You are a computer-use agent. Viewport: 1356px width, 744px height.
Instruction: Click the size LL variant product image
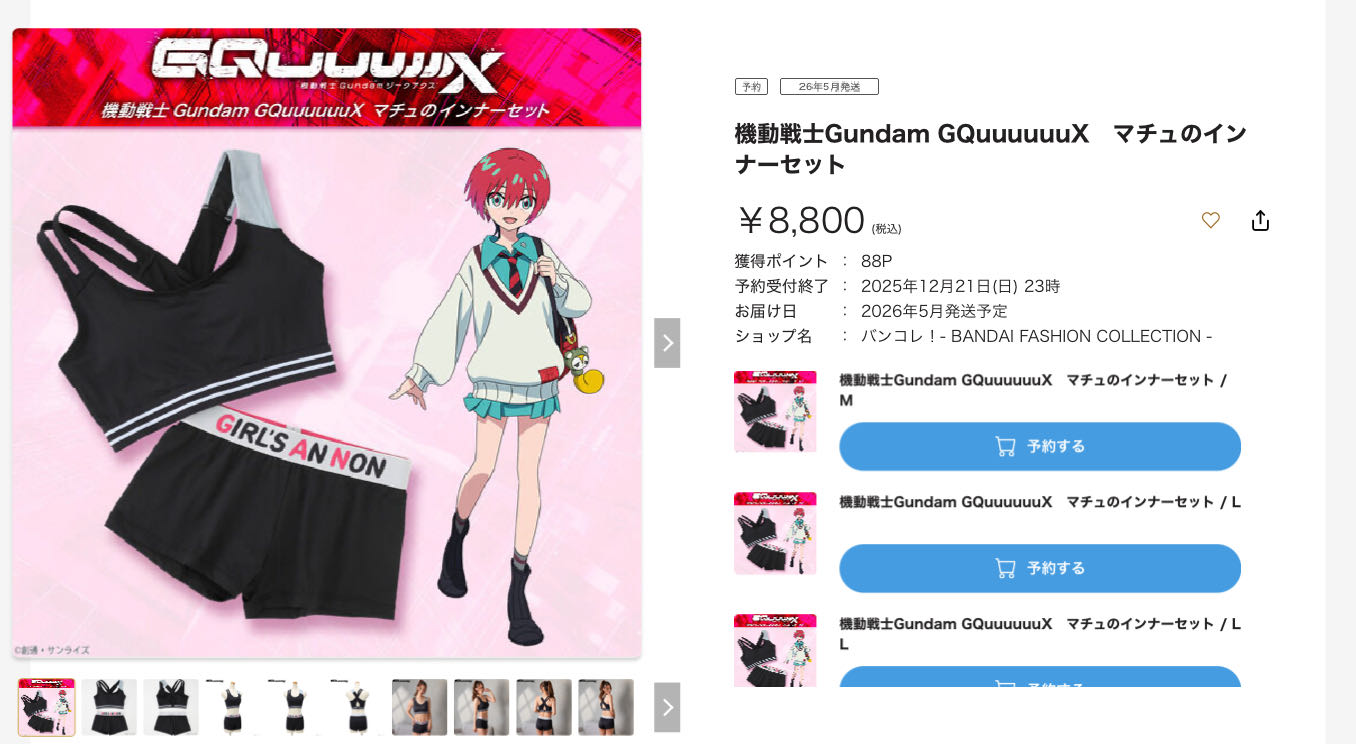point(775,650)
